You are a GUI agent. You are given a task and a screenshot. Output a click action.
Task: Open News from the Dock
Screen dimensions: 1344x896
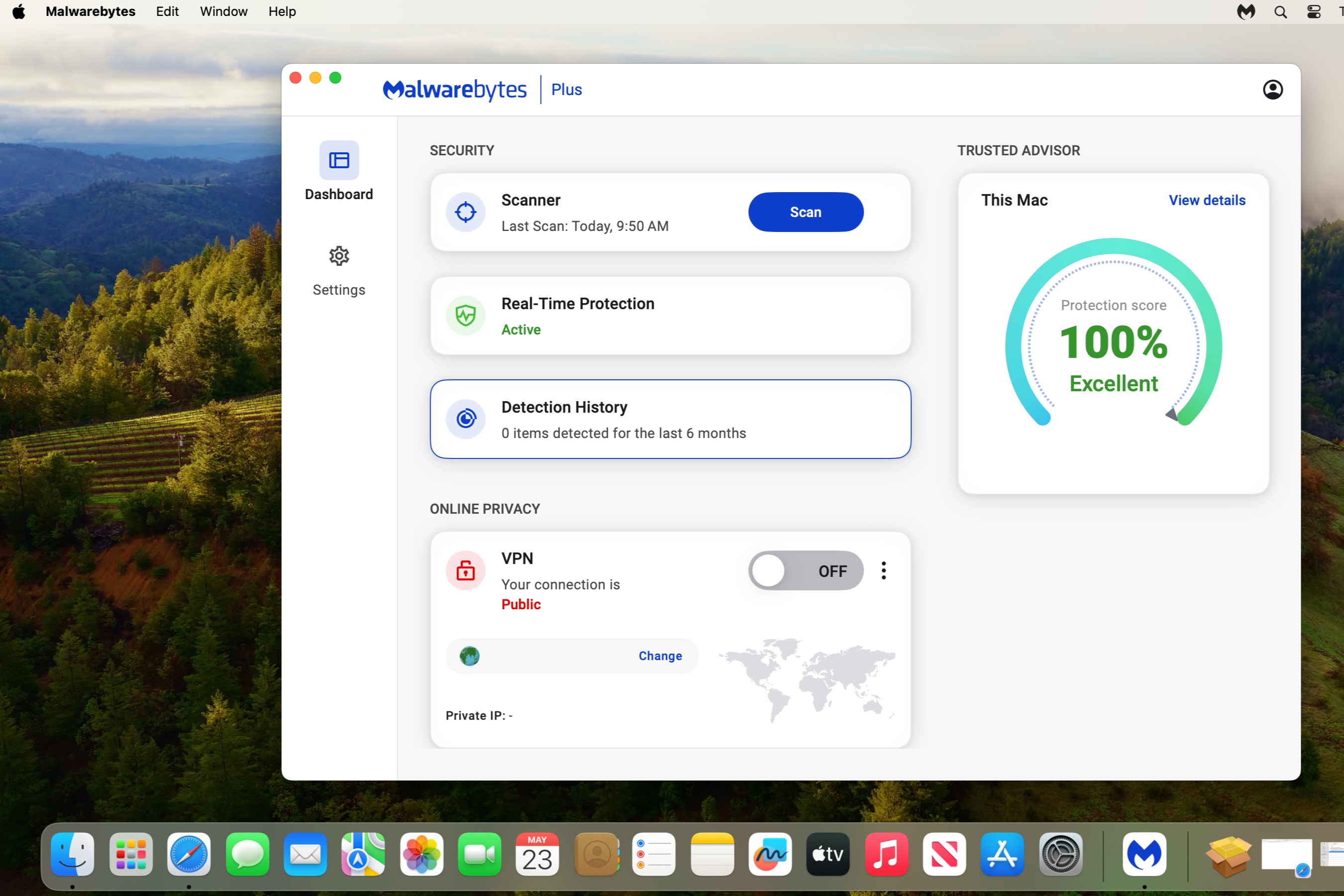[945, 854]
